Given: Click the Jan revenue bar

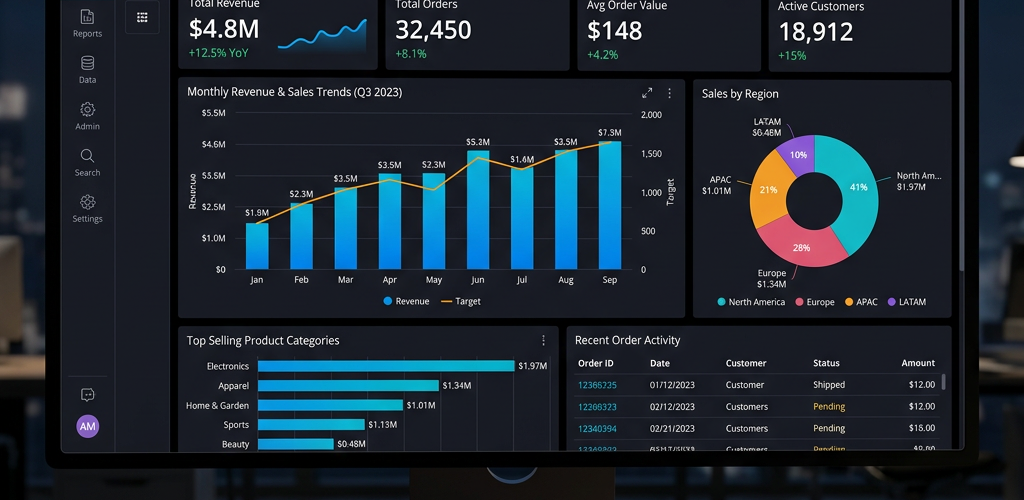Looking at the screenshot, I should pyautogui.click(x=257, y=246).
